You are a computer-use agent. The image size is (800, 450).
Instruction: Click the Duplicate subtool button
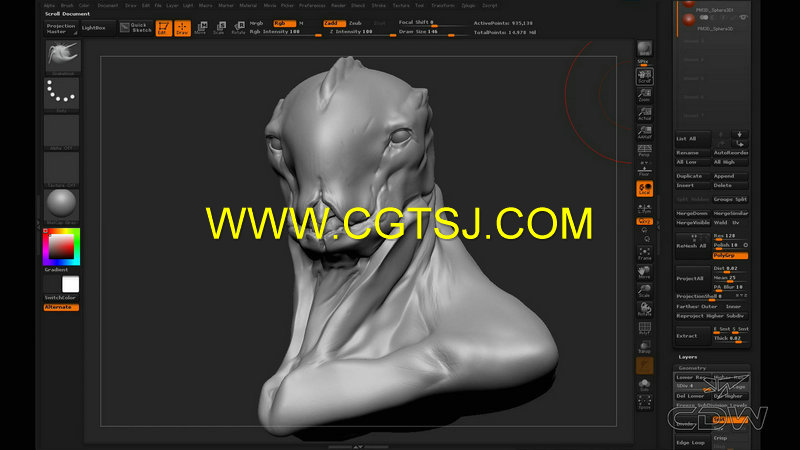pos(693,176)
